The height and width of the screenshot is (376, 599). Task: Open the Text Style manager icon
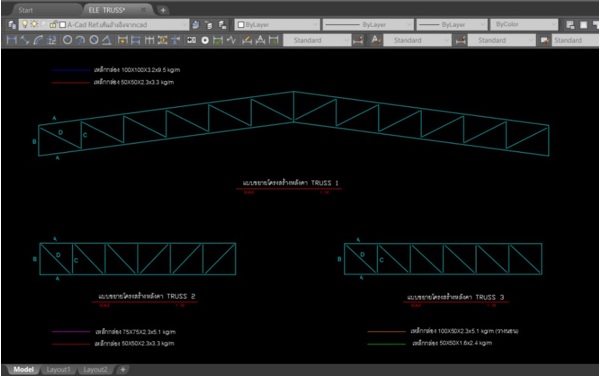[376, 40]
